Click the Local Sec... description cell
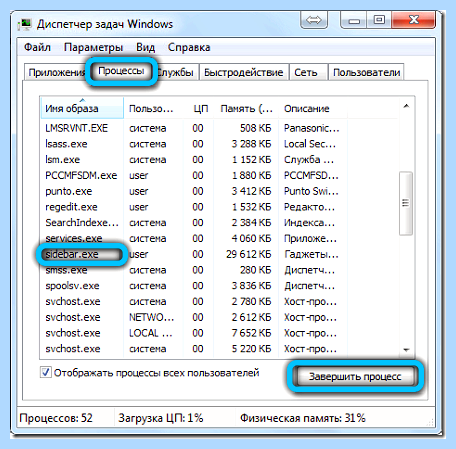The height and width of the screenshot is (449, 456). click(x=310, y=144)
